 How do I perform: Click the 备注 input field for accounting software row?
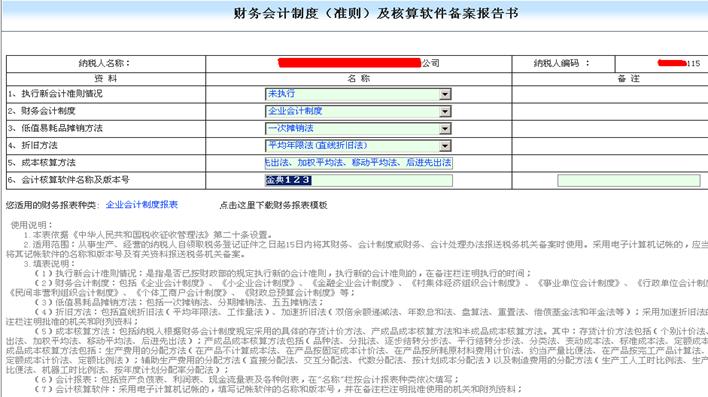629,181
